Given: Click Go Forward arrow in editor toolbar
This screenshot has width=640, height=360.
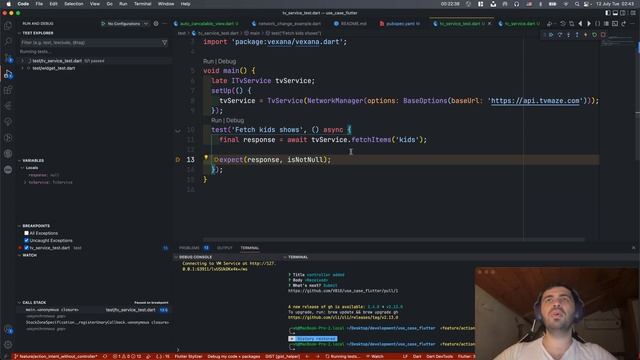Looking at the screenshot, I should click(x=589, y=24).
